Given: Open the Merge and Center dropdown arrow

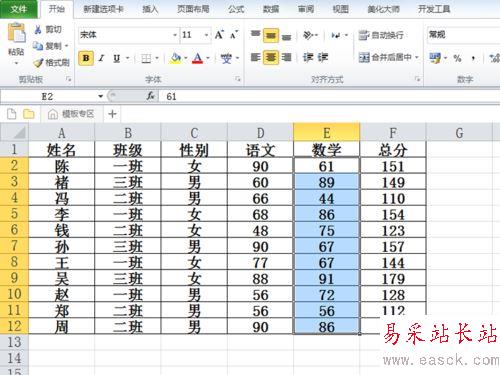Looking at the screenshot, I should [x=417, y=58].
